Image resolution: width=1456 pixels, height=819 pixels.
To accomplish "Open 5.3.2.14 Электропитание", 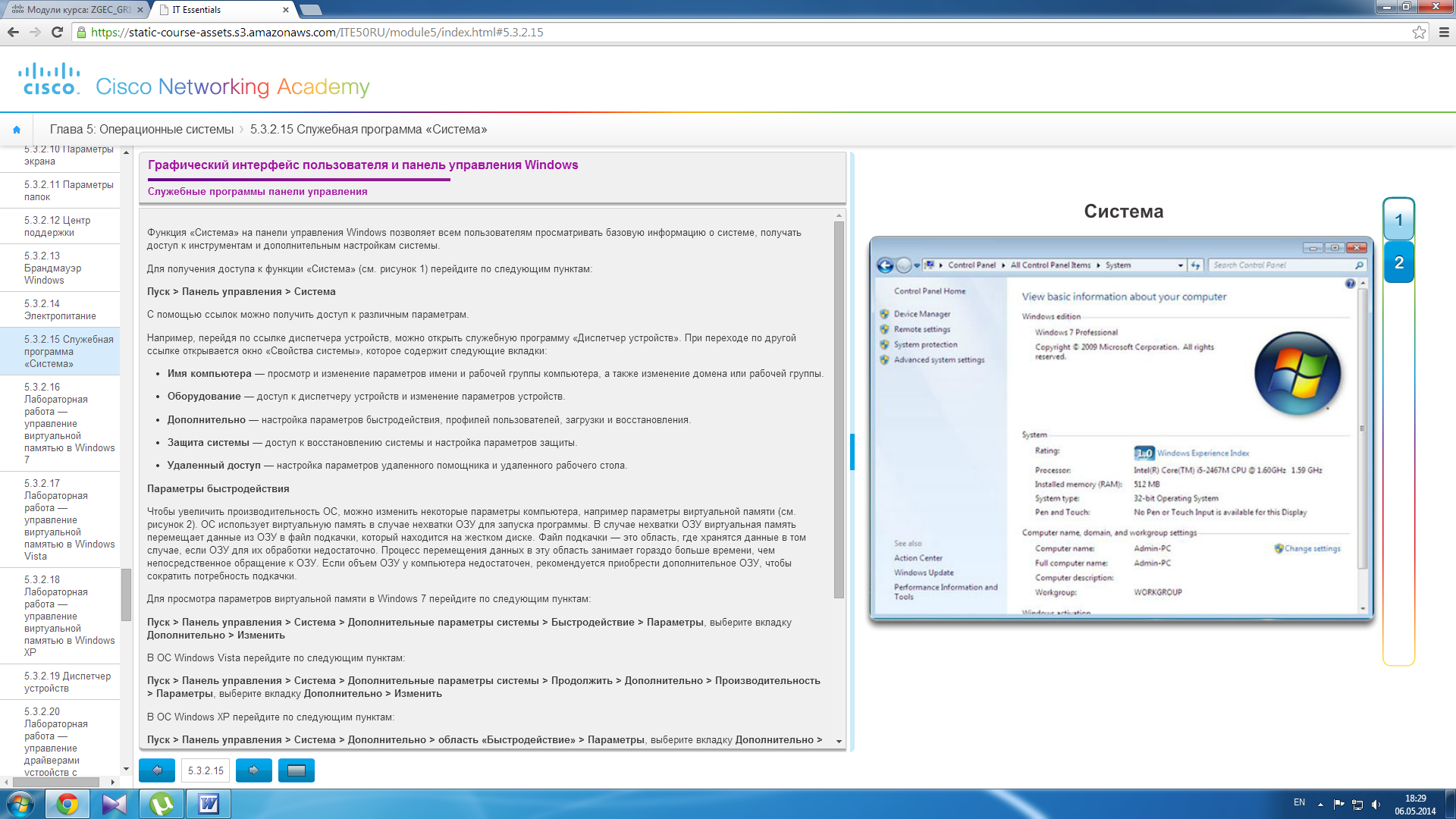I will [60, 309].
